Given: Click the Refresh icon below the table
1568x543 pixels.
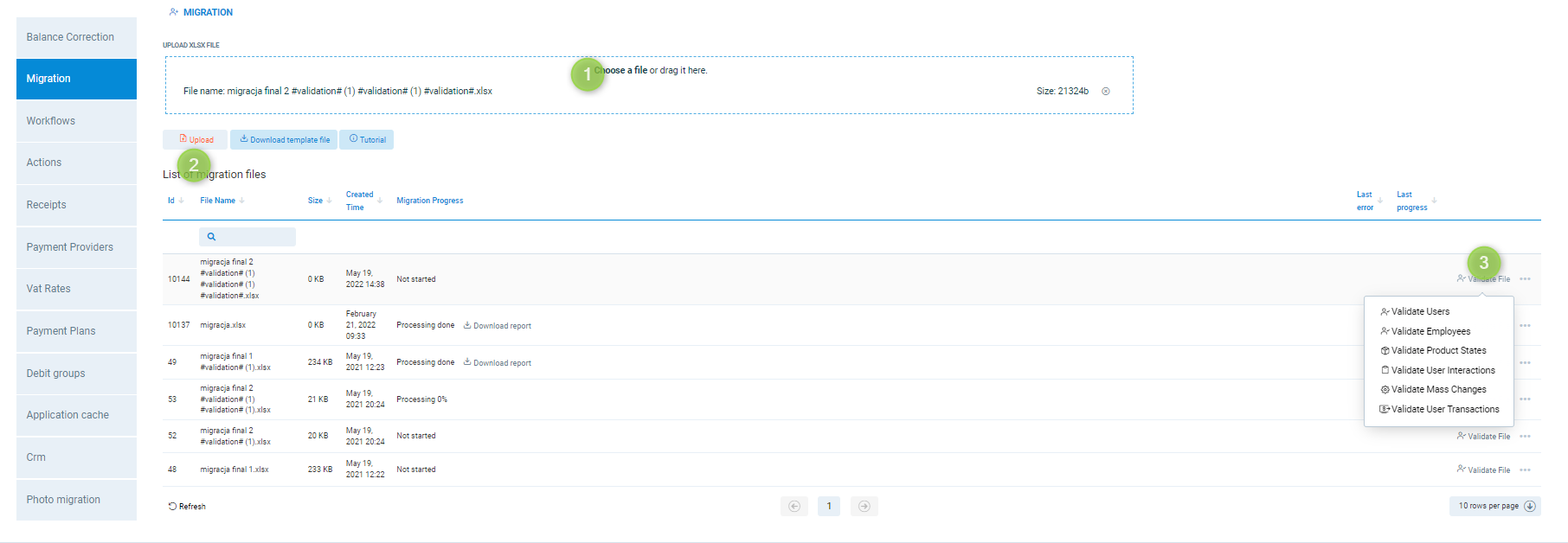Looking at the screenshot, I should [x=172, y=507].
